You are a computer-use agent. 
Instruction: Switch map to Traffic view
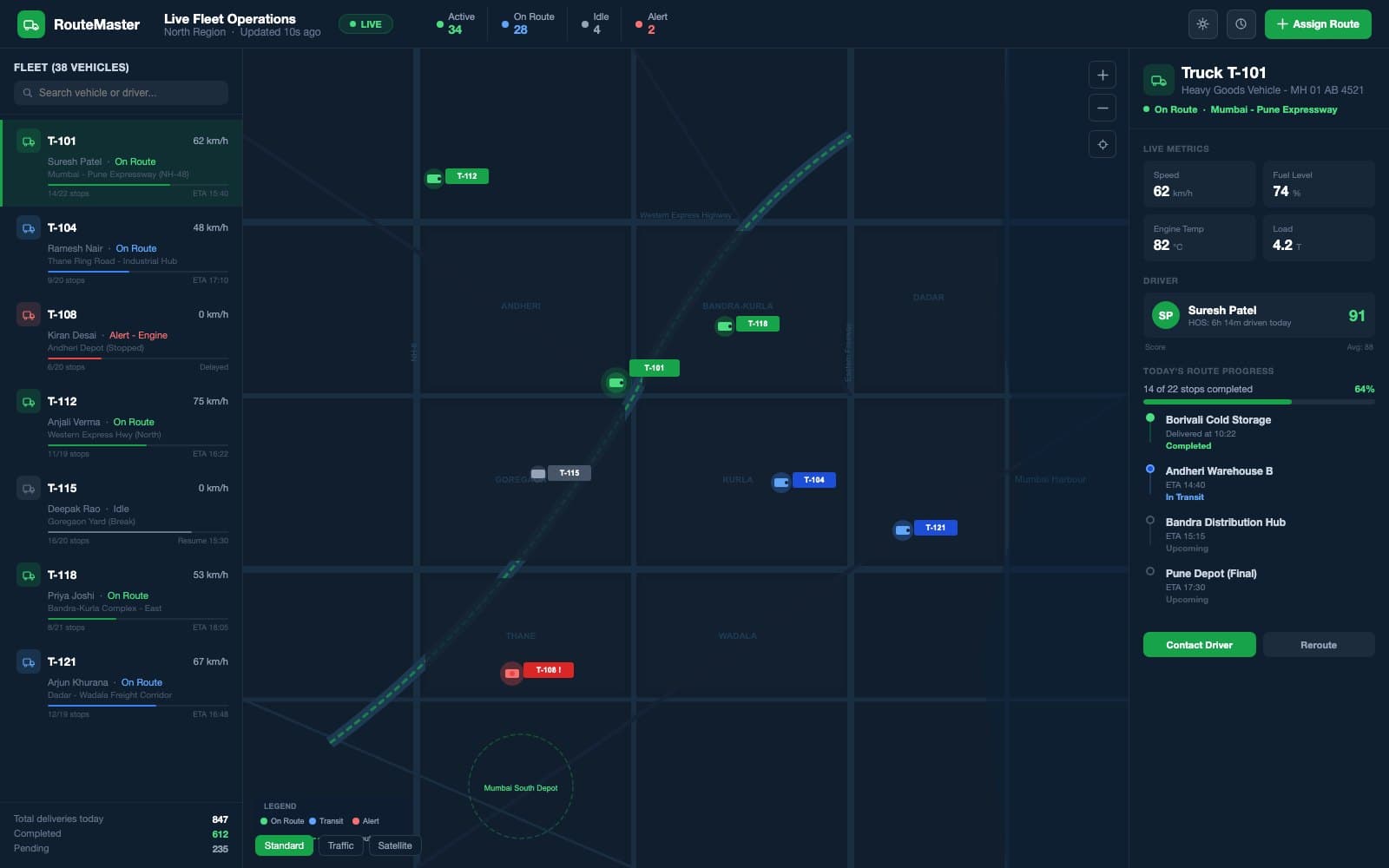click(341, 845)
